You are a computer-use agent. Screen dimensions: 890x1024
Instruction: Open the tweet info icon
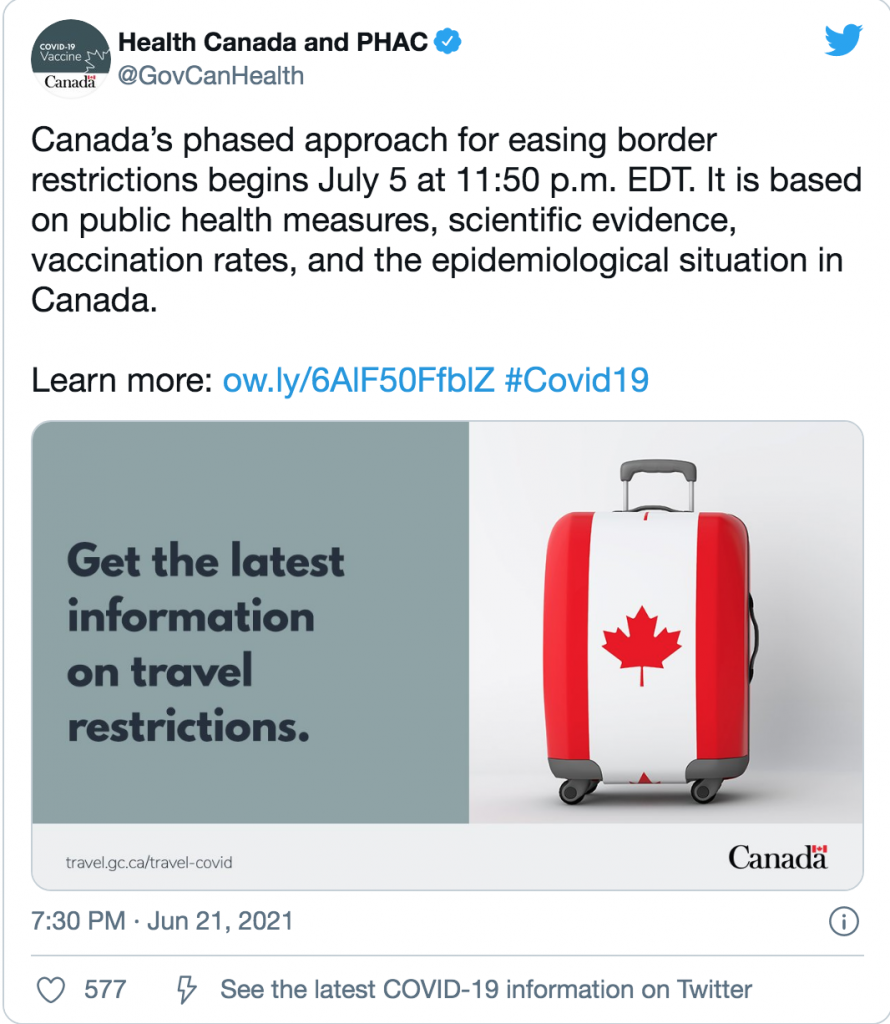pyautogui.click(x=844, y=921)
